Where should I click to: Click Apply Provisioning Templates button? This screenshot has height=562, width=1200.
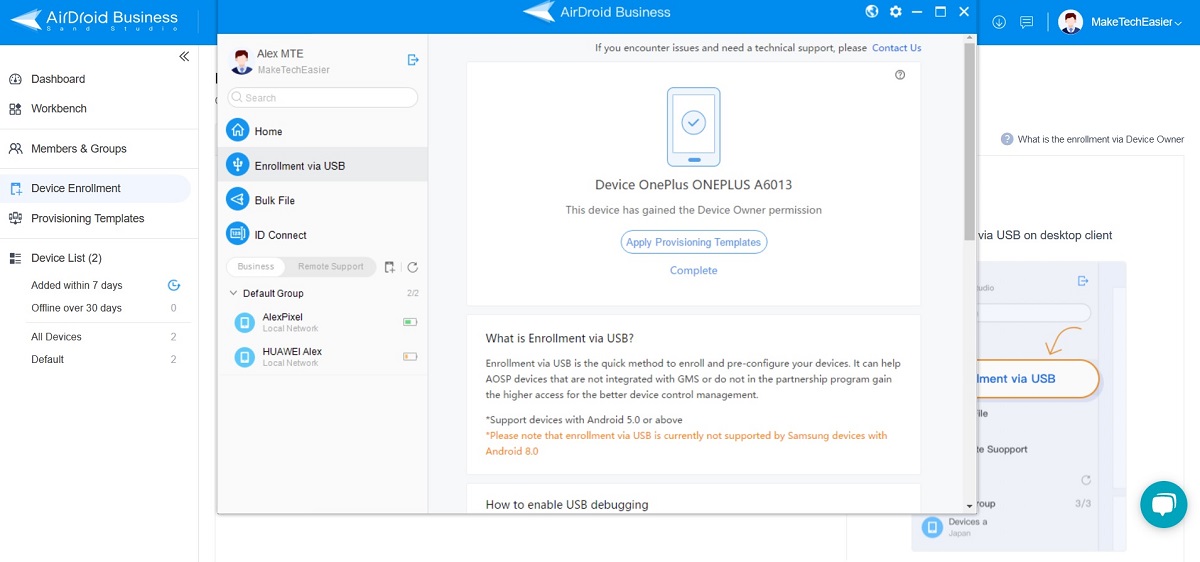point(694,242)
